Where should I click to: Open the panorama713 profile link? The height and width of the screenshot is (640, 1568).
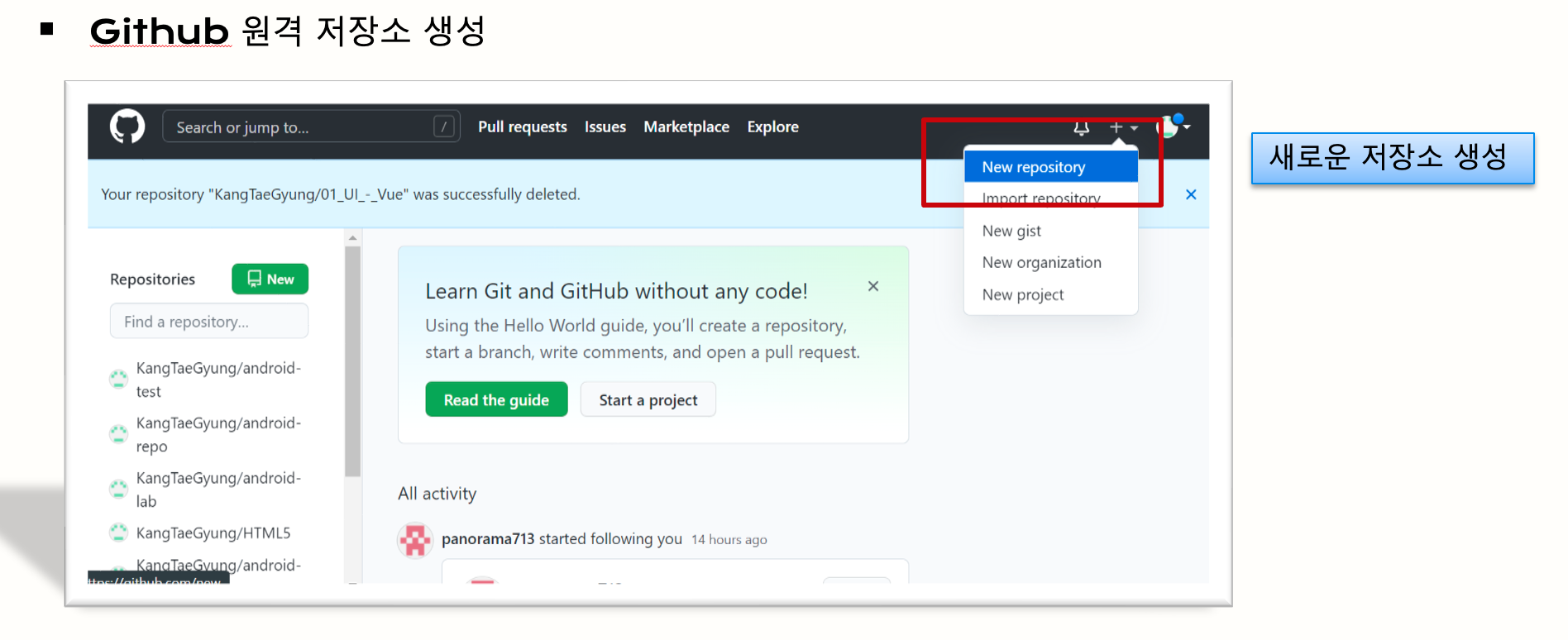coord(488,539)
